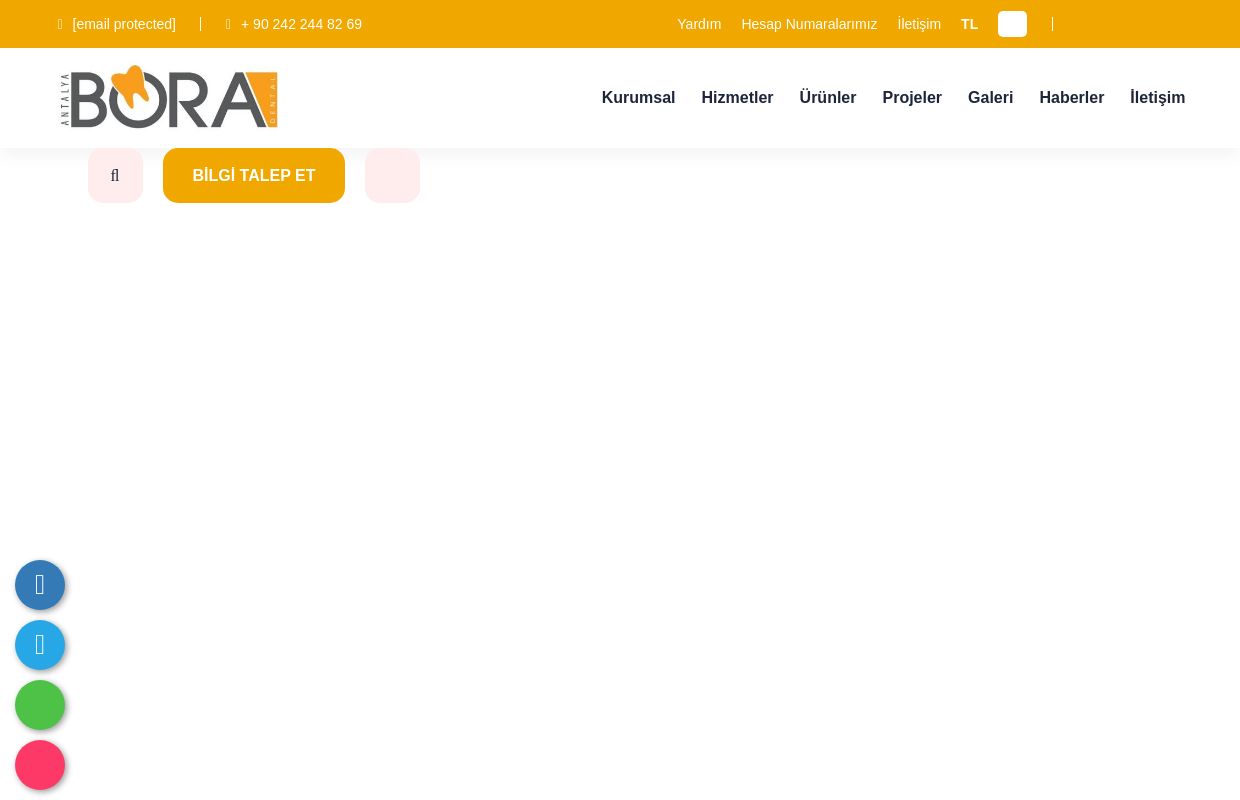Click the search magnifier icon button
The height and width of the screenshot is (800, 1240).
point(115,176)
